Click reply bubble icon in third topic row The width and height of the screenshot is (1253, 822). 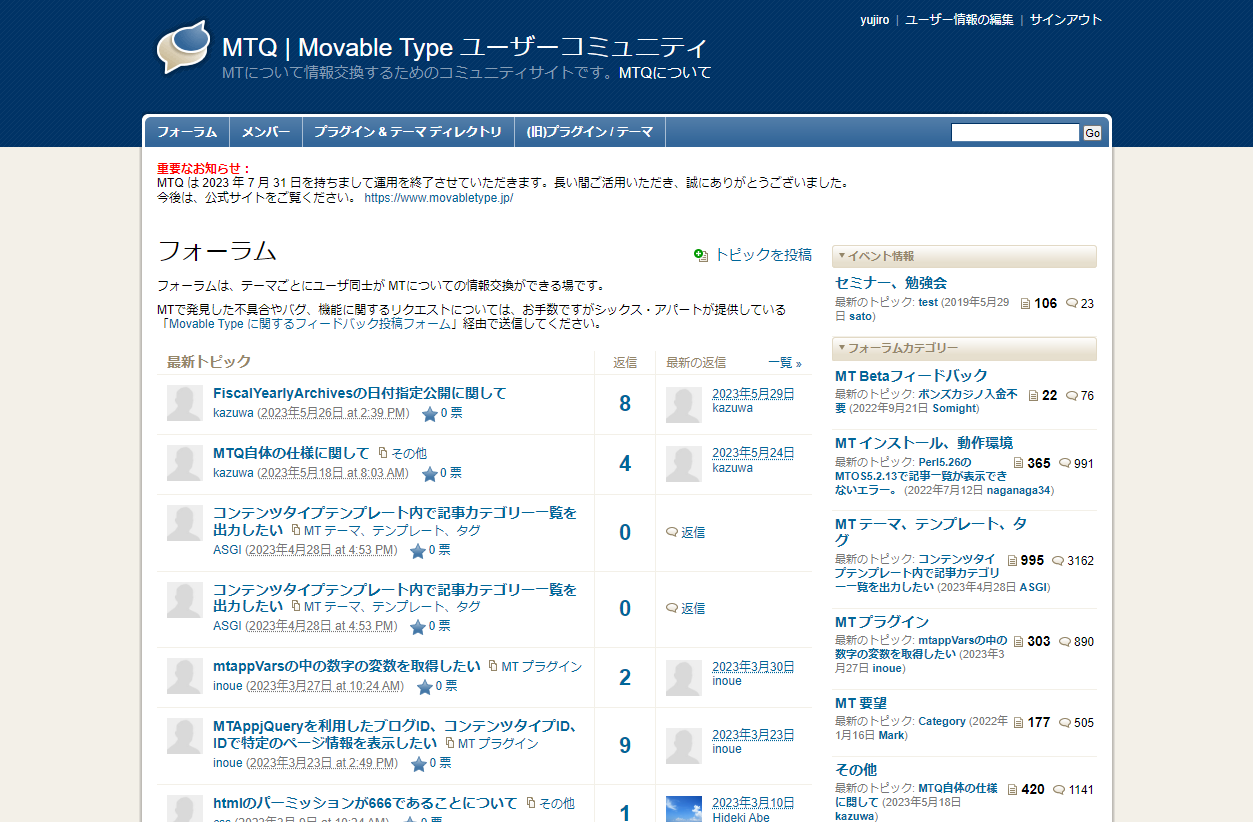672,533
